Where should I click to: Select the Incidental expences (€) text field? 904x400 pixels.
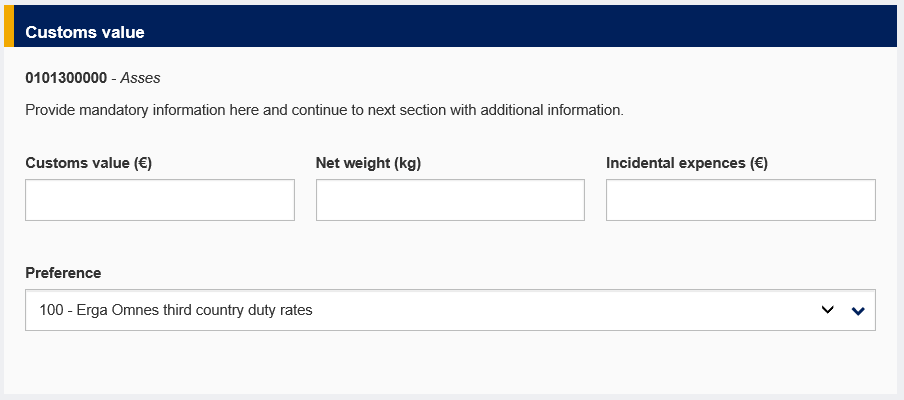[x=740, y=200]
